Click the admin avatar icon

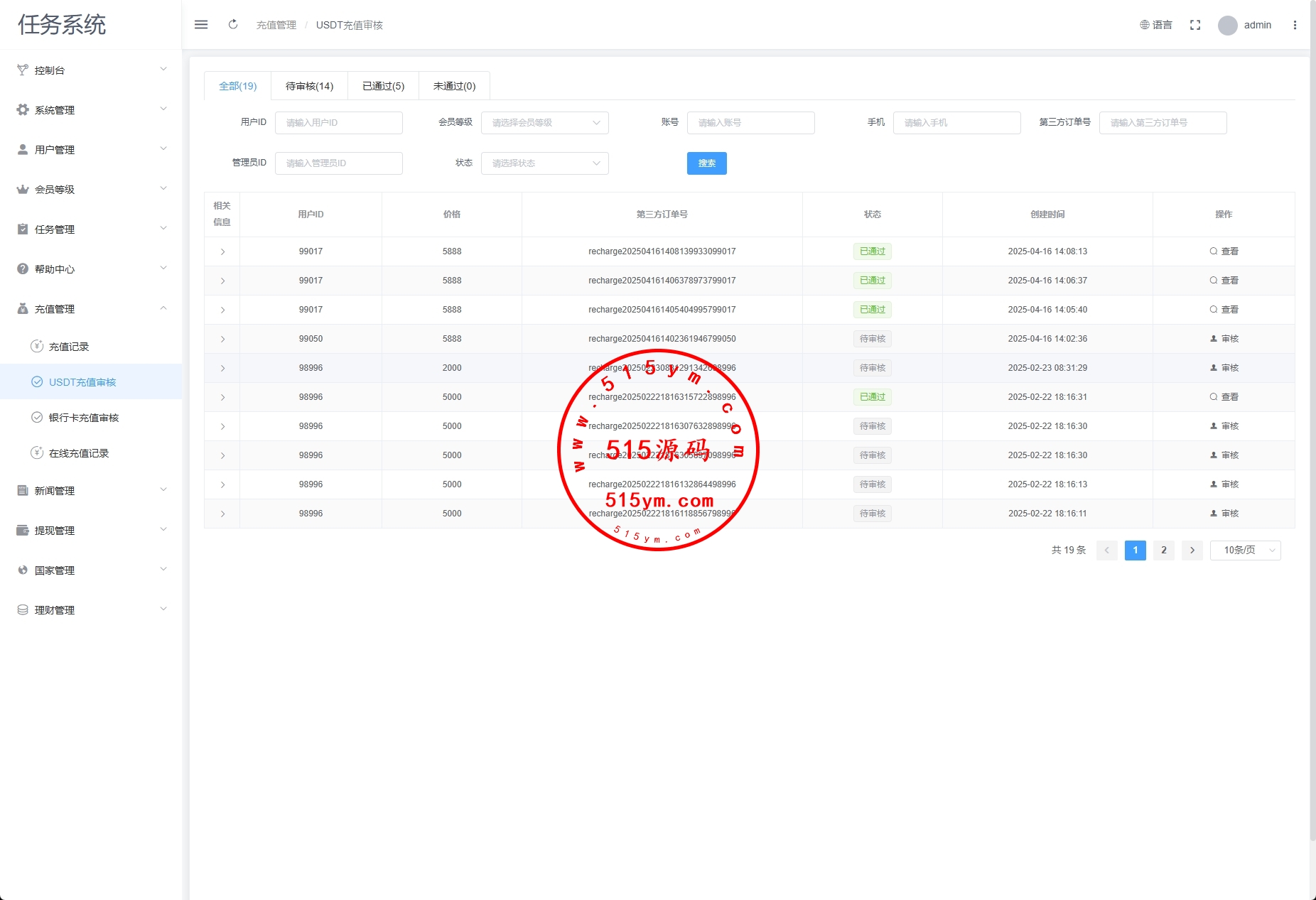[x=1227, y=26]
